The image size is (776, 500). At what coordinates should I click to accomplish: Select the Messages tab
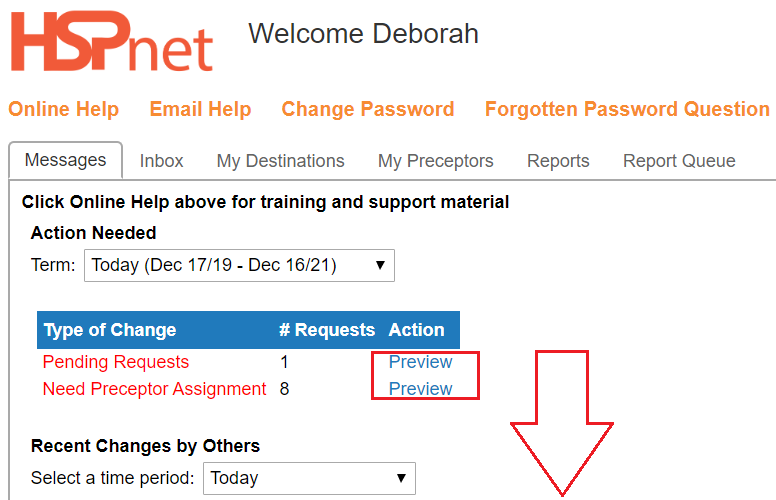click(65, 160)
